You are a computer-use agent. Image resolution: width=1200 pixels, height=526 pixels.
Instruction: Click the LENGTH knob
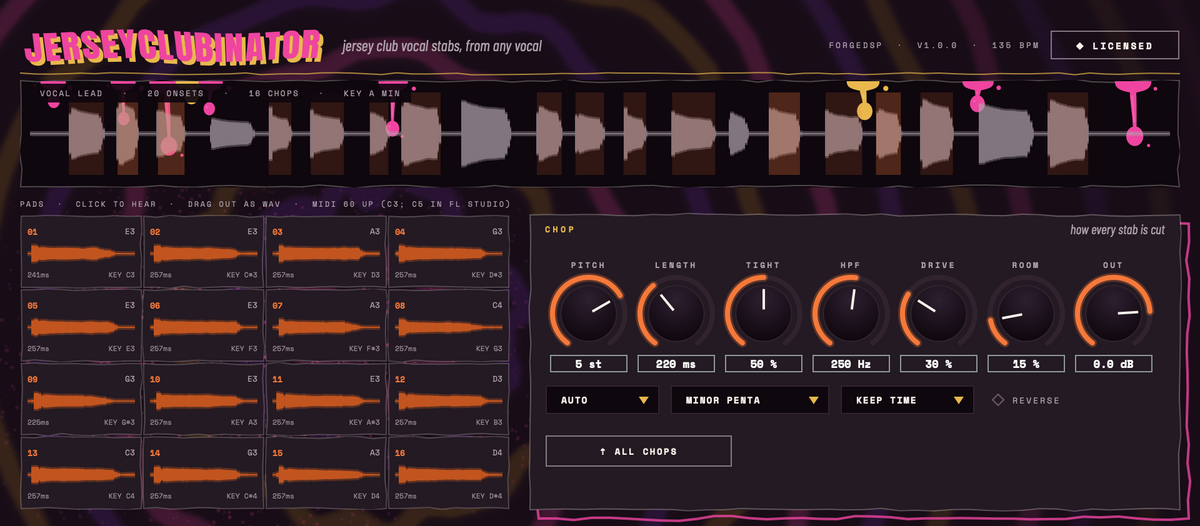tap(676, 311)
